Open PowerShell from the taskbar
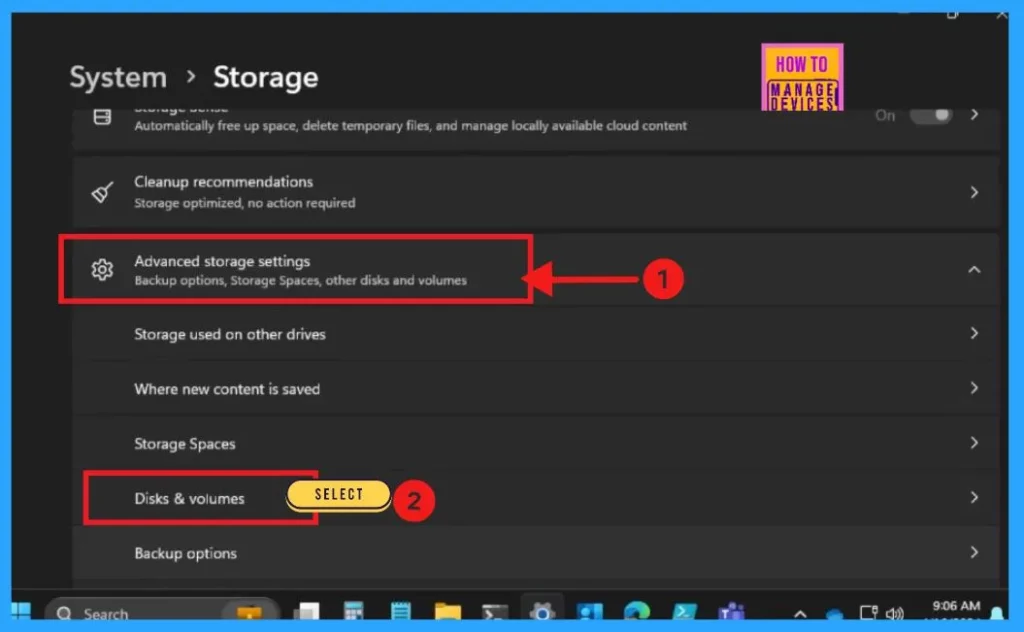The width and height of the screenshot is (1024, 632). pyautogui.click(x=684, y=612)
